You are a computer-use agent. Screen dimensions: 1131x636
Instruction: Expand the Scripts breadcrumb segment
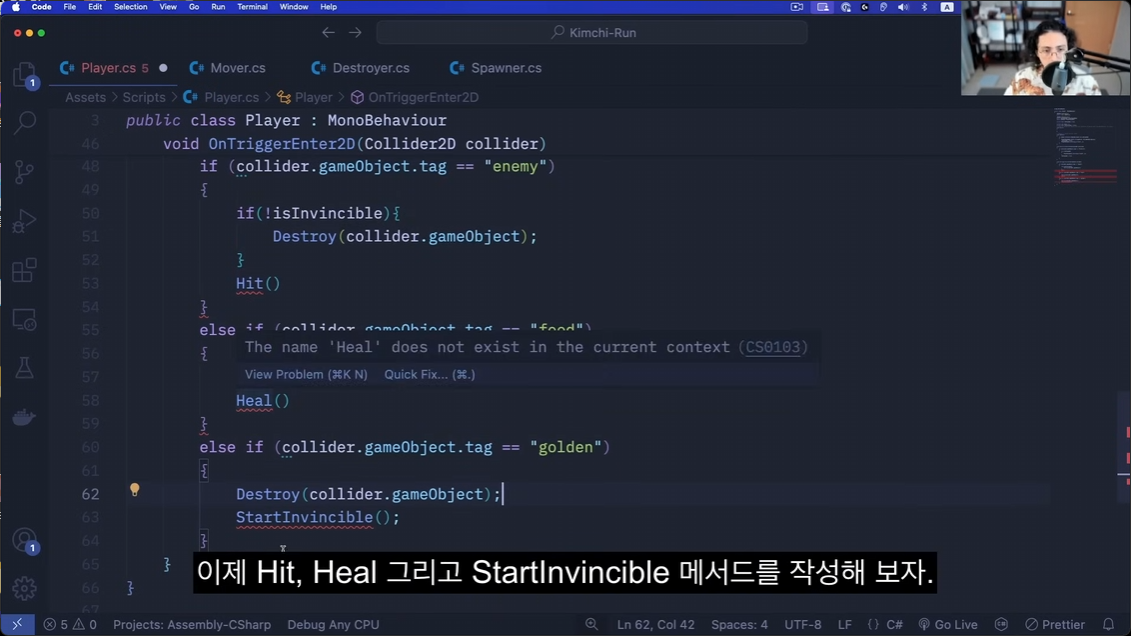tap(144, 97)
